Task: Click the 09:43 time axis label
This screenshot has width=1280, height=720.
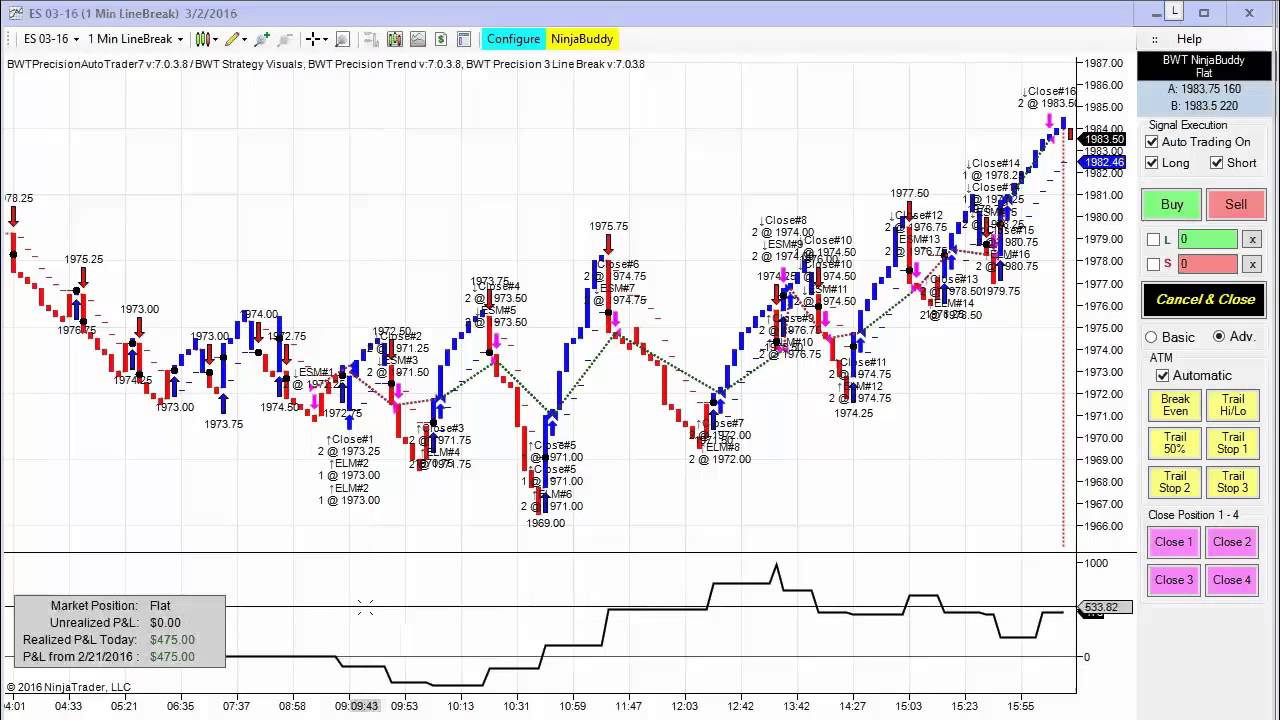Action: [365, 706]
